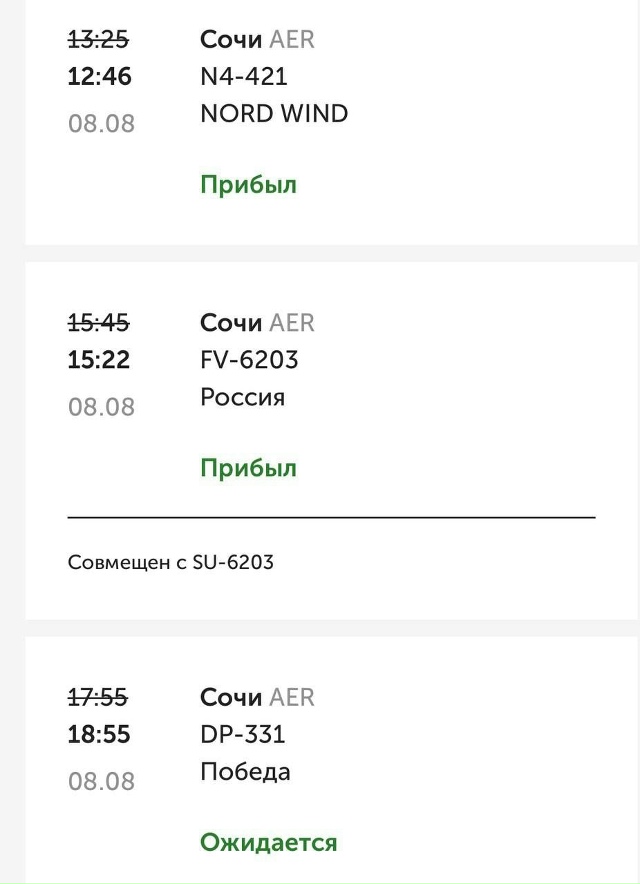Open the DP-331 flight number
The image size is (640, 884).
pos(243,734)
